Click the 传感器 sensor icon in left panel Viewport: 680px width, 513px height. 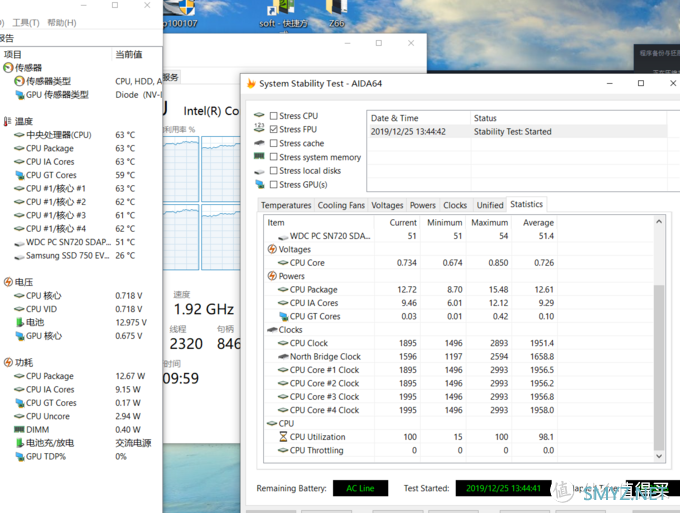click(8, 68)
